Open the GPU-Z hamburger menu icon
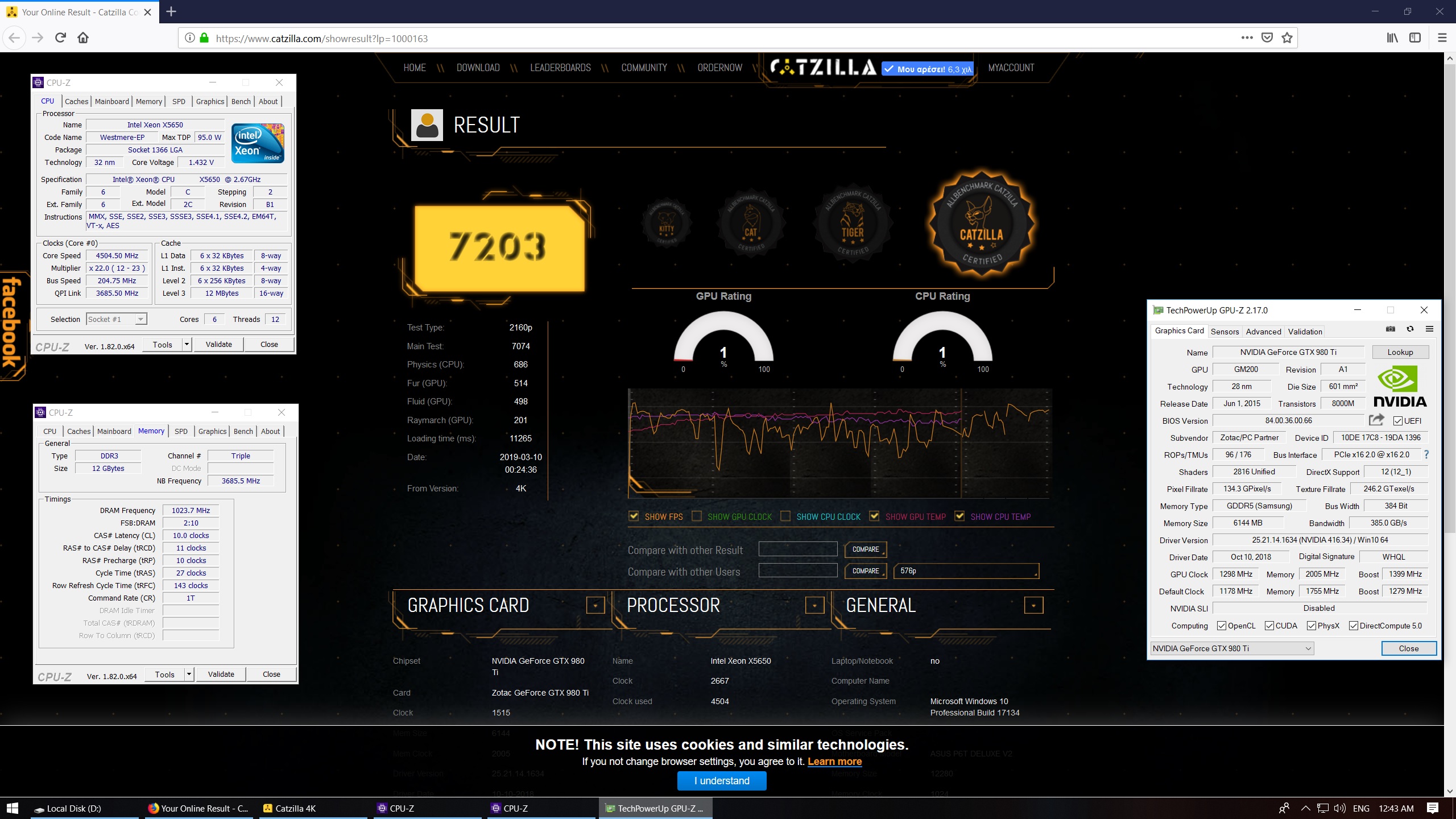The image size is (1456, 819). pos(1429,329)
